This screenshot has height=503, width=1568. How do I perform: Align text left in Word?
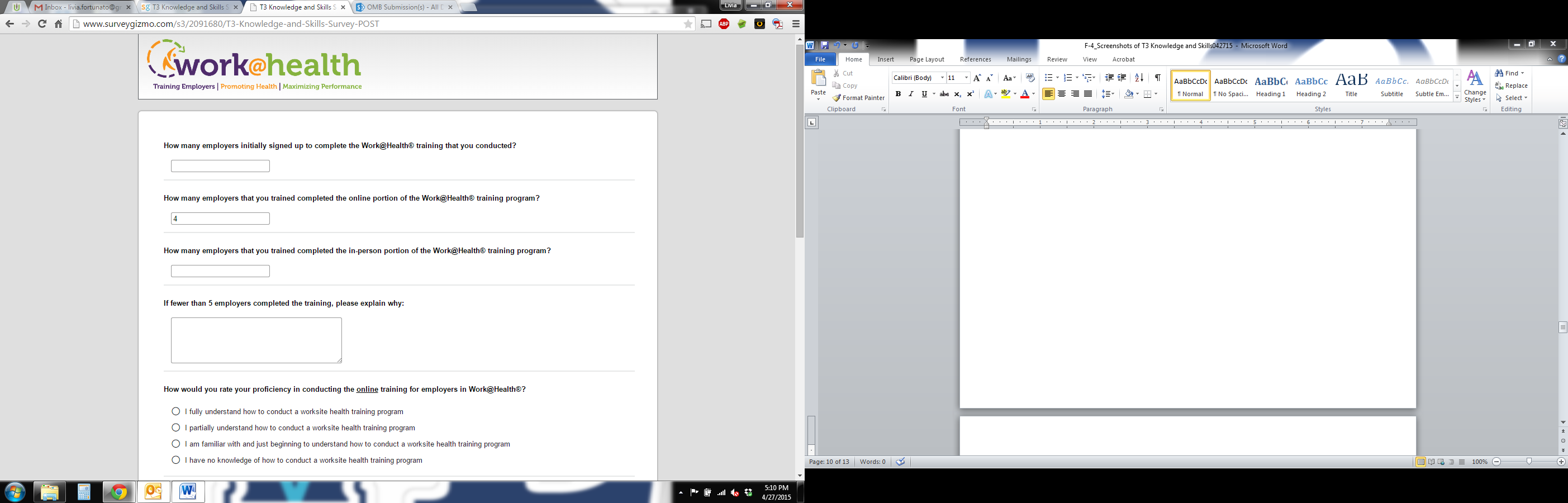tap(1048, 94)
